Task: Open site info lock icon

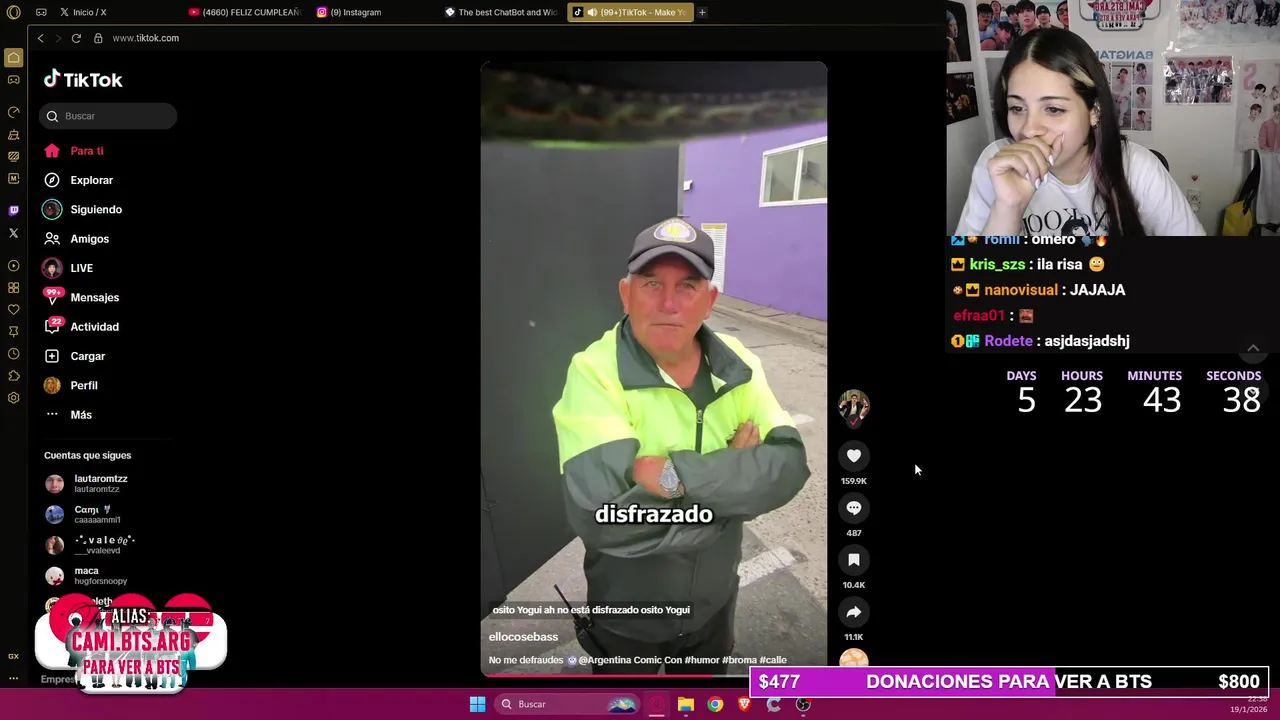Action: tap(98, 38)
